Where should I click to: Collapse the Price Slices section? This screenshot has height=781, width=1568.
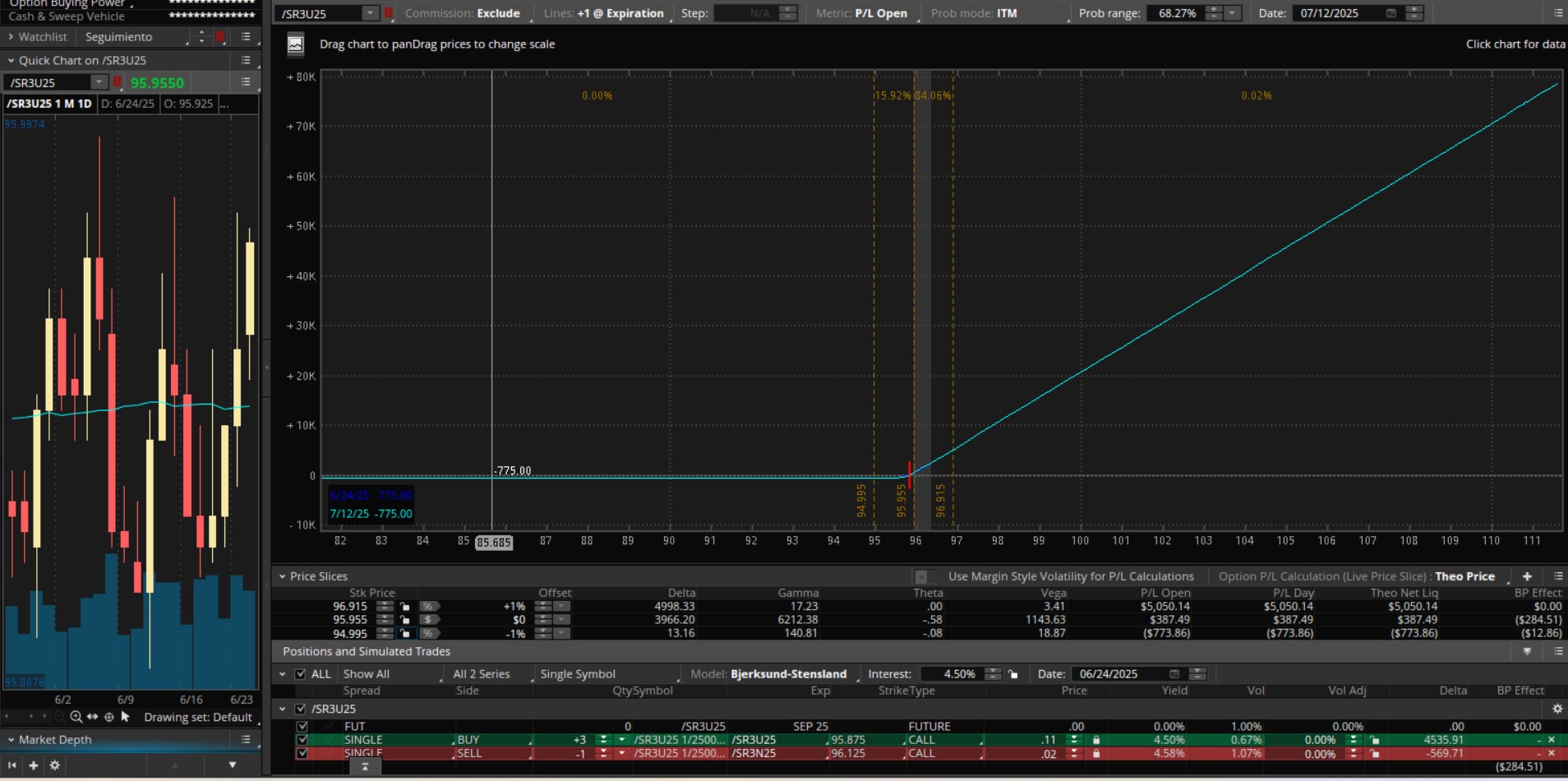point(283,576)
